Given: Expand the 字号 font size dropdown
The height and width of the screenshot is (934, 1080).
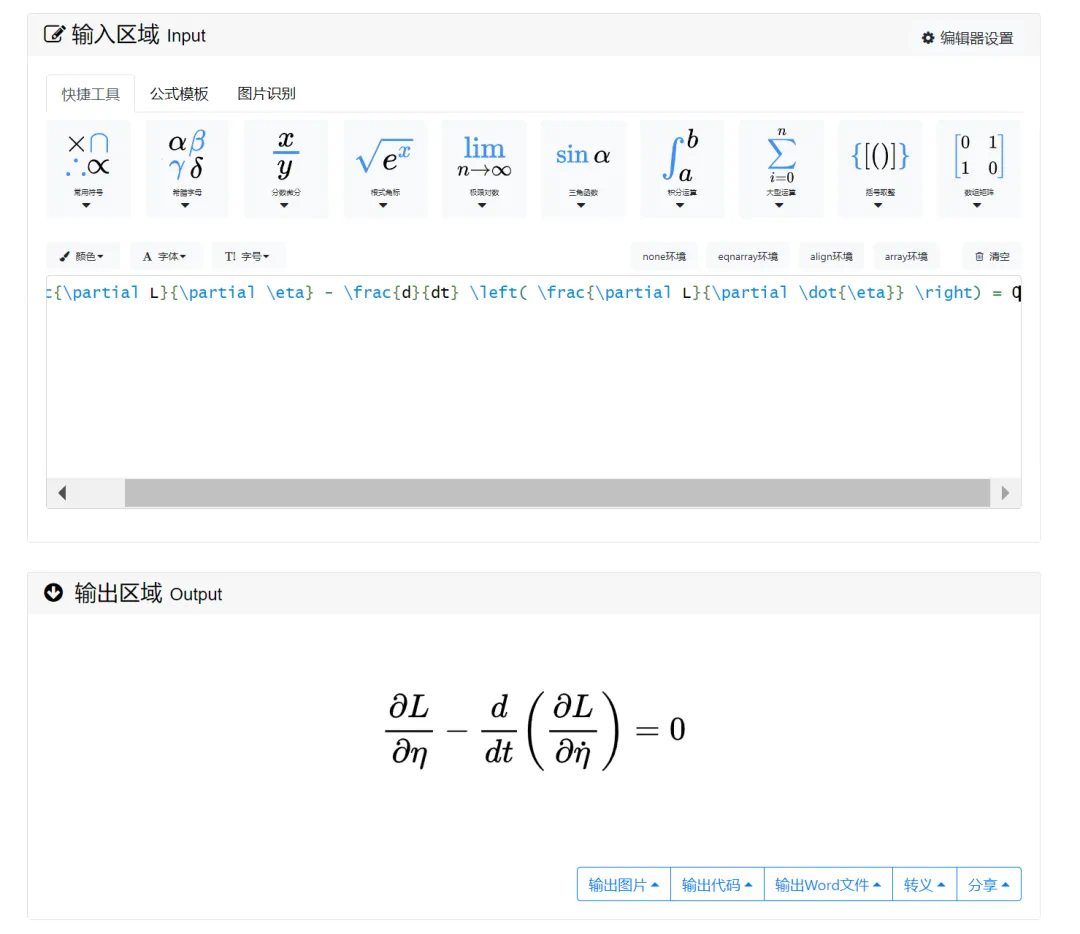Looking at the screenshot, I should click(248, 256).
